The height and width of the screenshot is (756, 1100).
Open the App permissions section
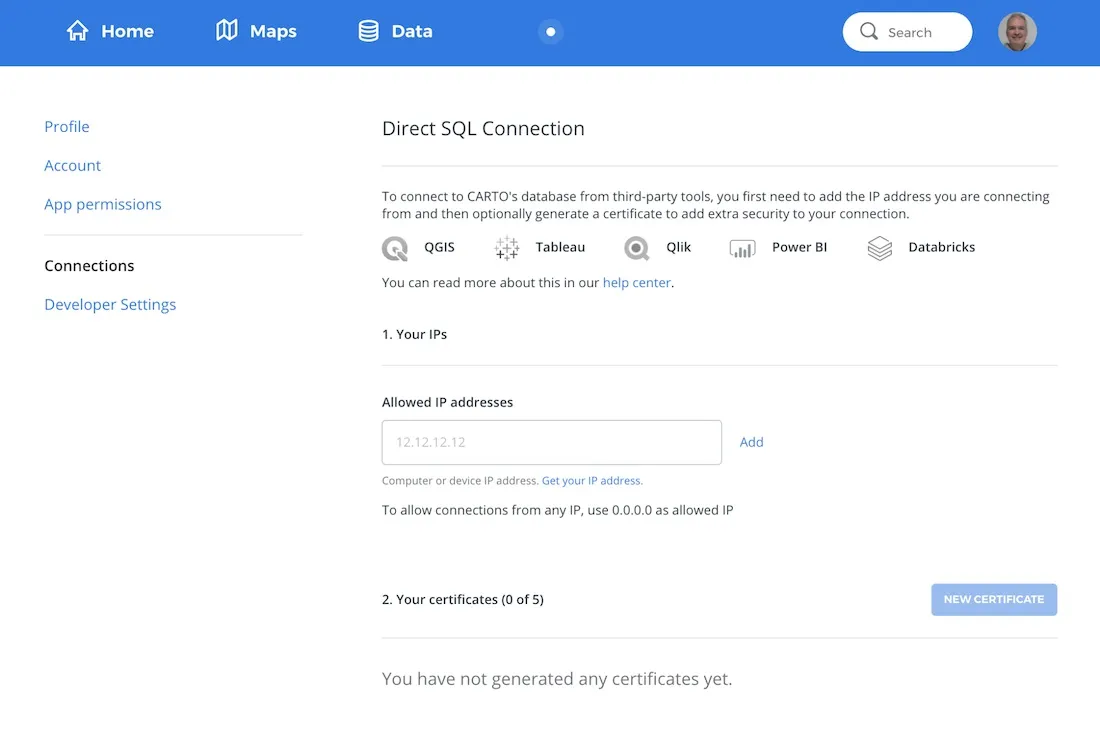click(103, 204)
